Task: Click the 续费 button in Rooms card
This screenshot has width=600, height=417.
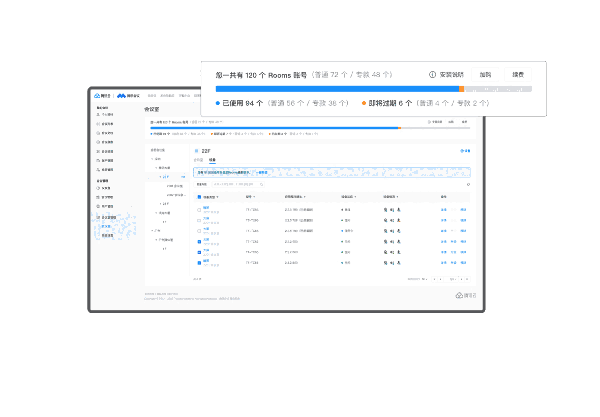Action: [x=518, y=75]
